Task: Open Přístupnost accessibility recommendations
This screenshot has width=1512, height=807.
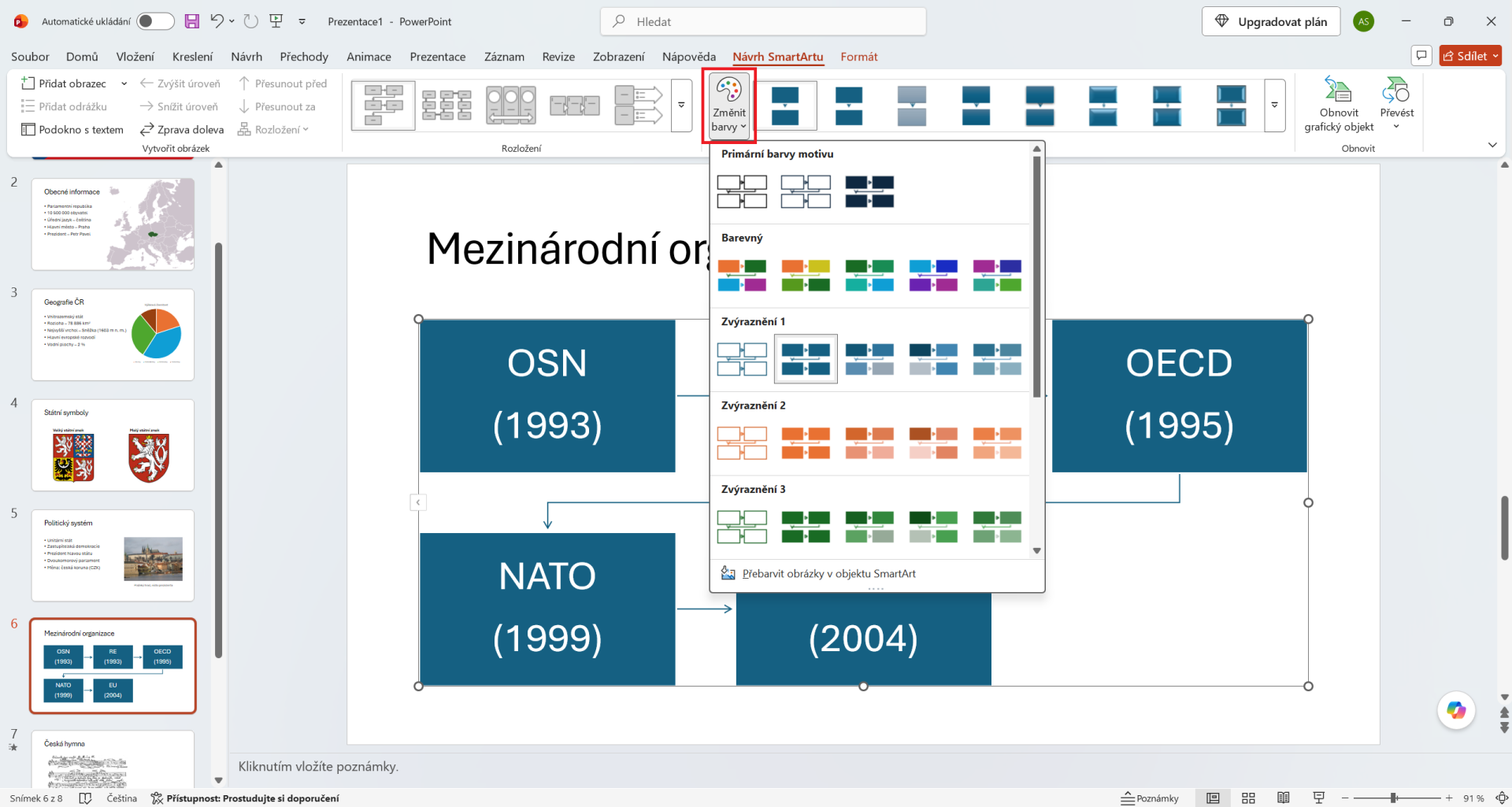Action: pos(245,798)
